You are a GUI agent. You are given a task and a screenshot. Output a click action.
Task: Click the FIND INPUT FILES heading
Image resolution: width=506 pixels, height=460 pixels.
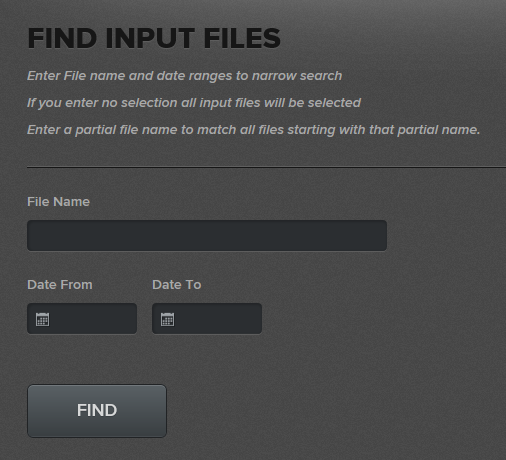[x=154, y=38]
